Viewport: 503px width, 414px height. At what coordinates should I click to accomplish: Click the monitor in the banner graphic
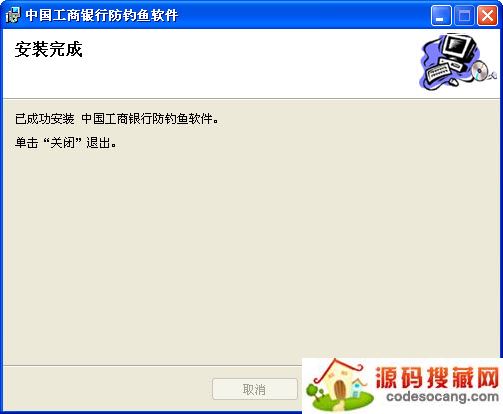pos(458,47)
